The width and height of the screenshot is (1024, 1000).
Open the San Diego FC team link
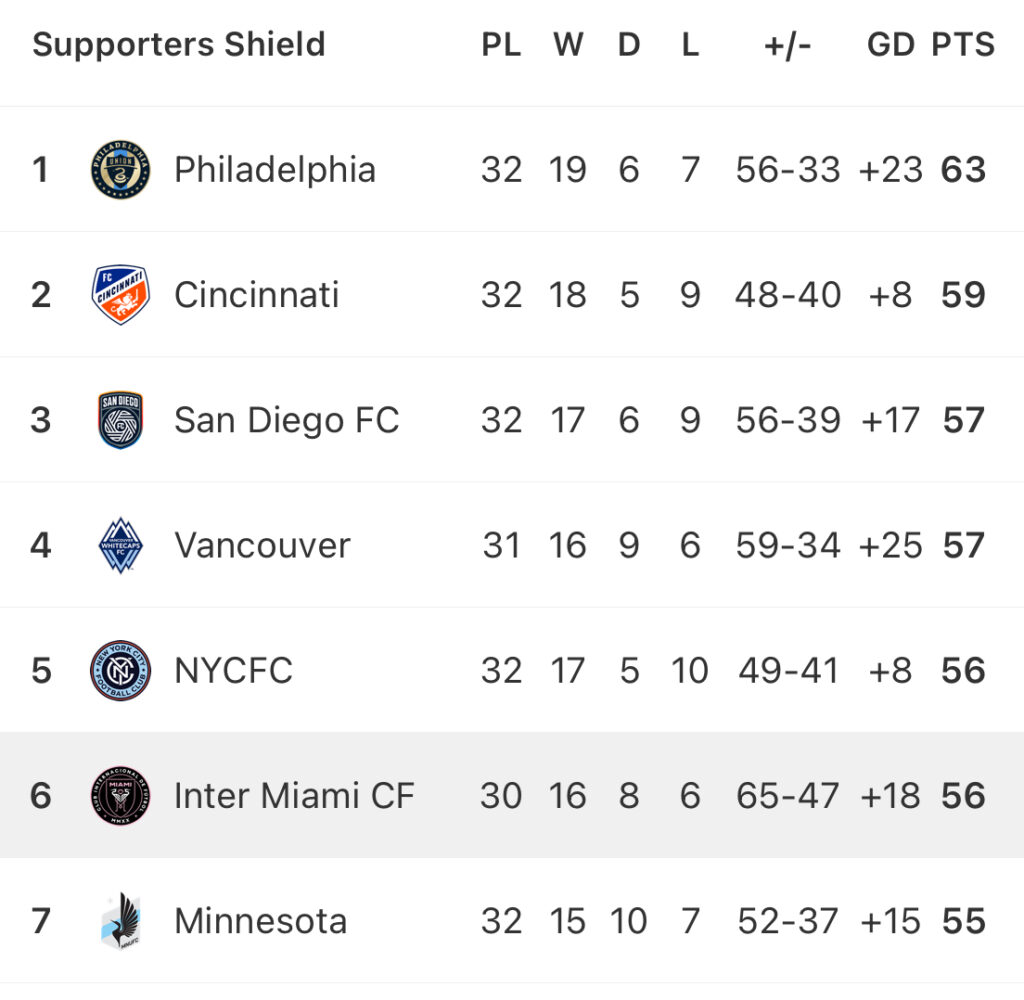tap(287, 420)
